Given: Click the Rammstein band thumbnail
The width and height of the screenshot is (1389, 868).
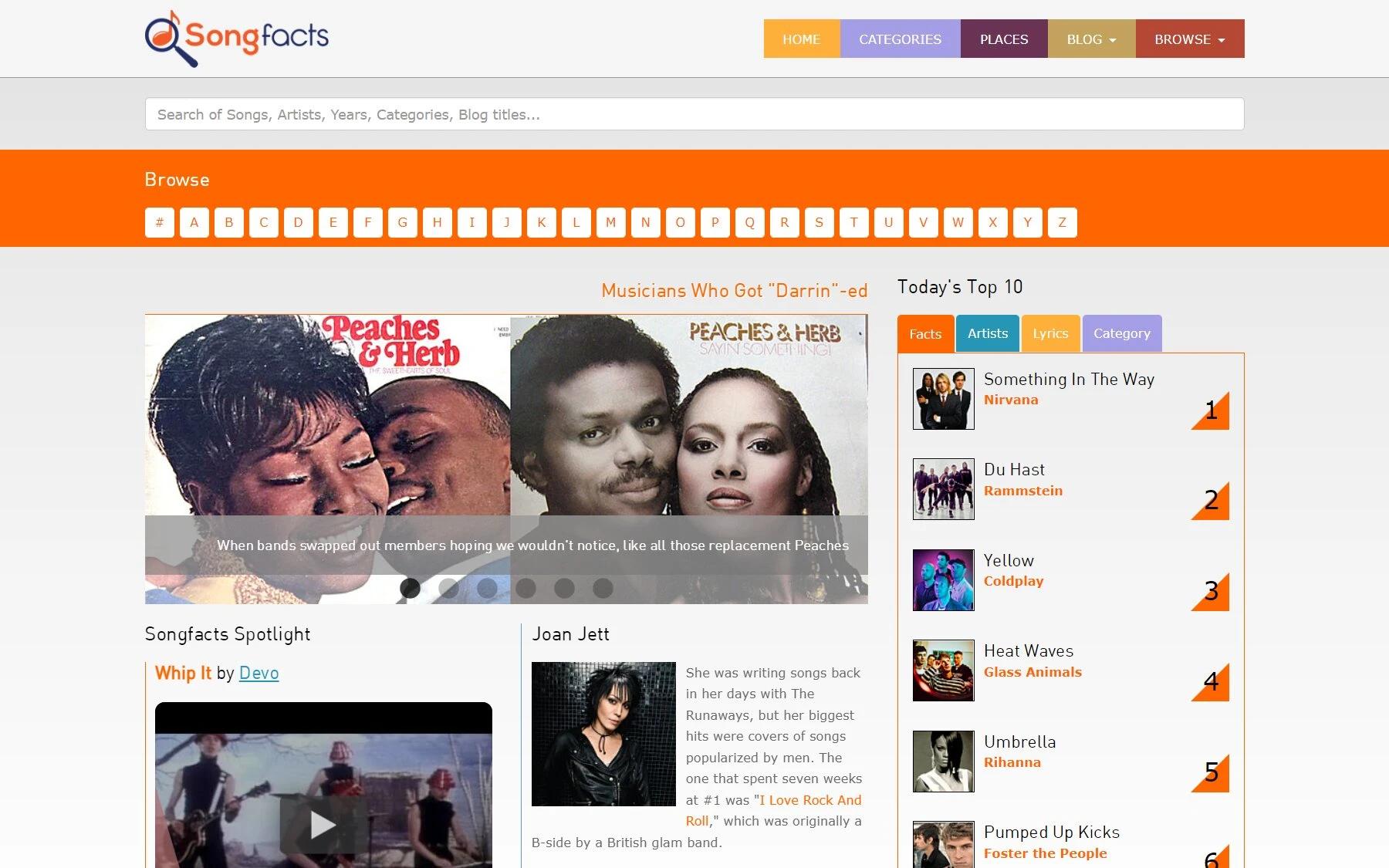Looking at the screenshot, I should click(943, 489).
